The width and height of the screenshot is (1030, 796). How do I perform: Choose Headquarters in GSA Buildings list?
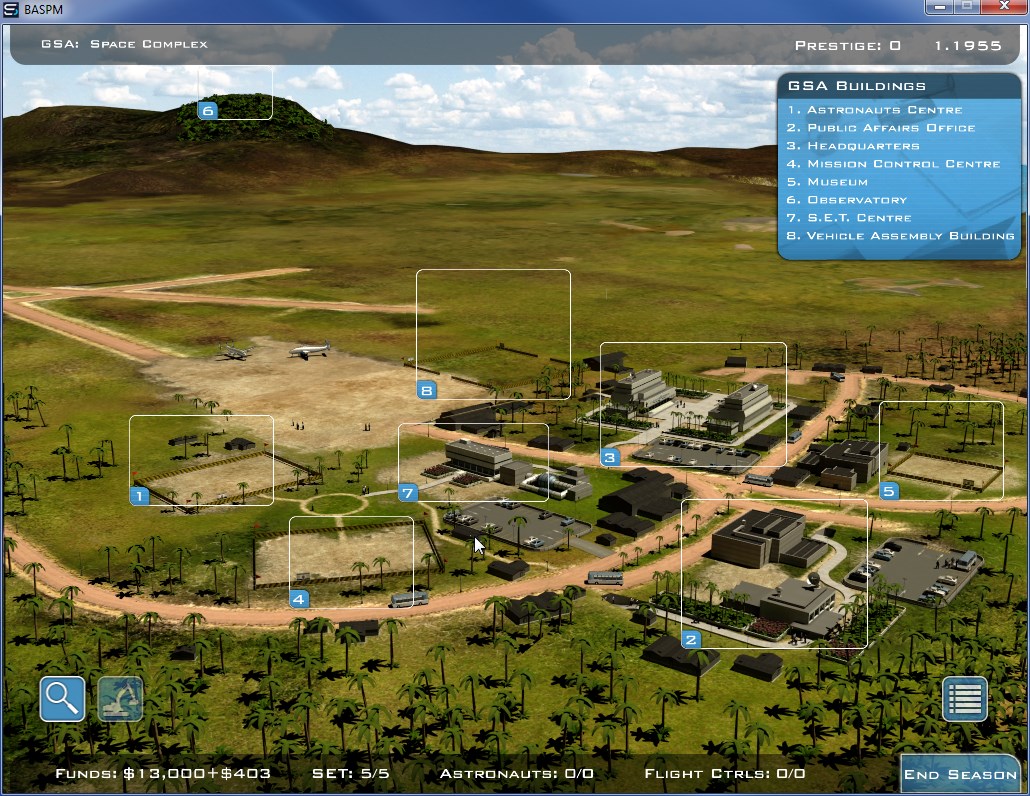coord(853,146)
